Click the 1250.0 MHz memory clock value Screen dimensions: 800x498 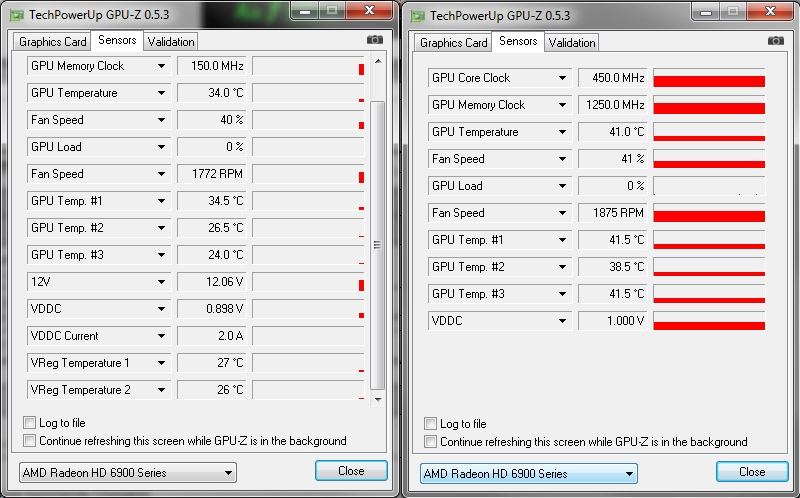[x=613, y=105]
